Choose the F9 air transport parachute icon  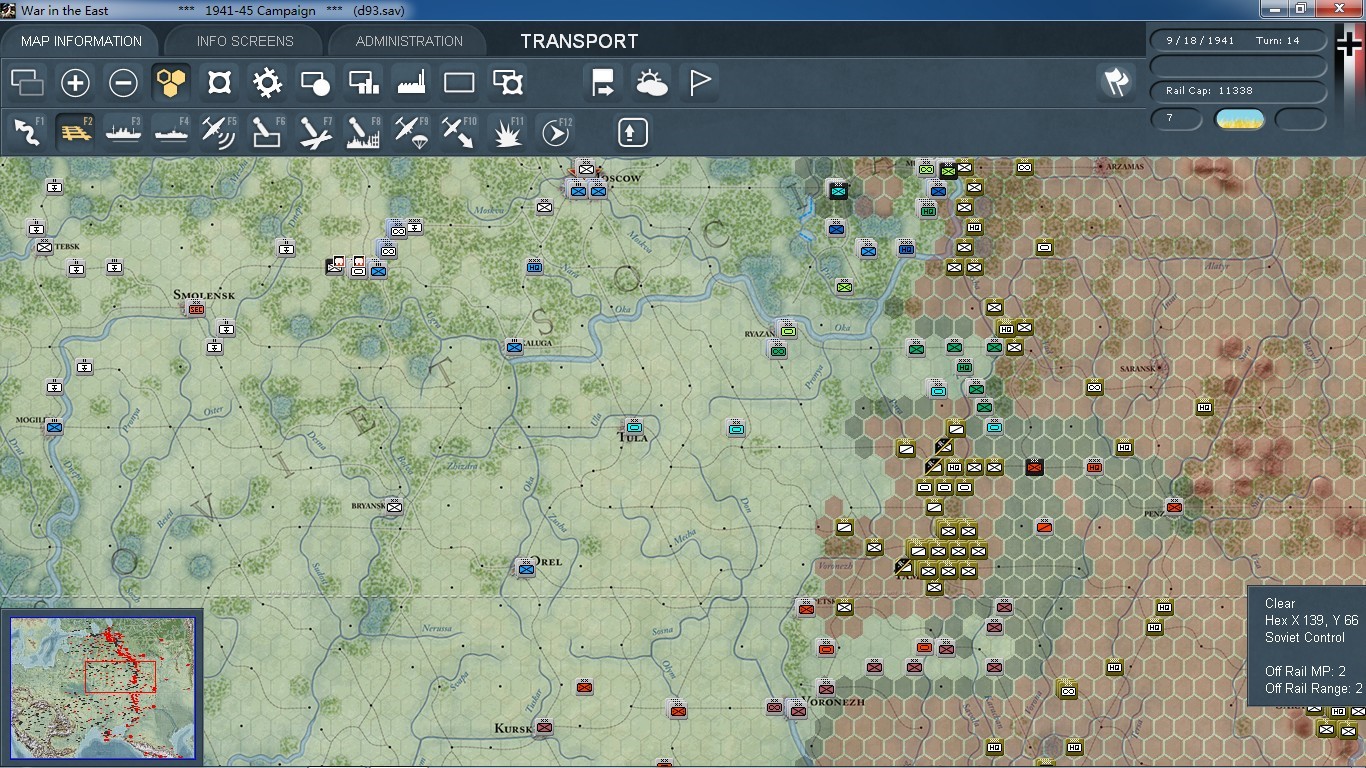[411, 132]
